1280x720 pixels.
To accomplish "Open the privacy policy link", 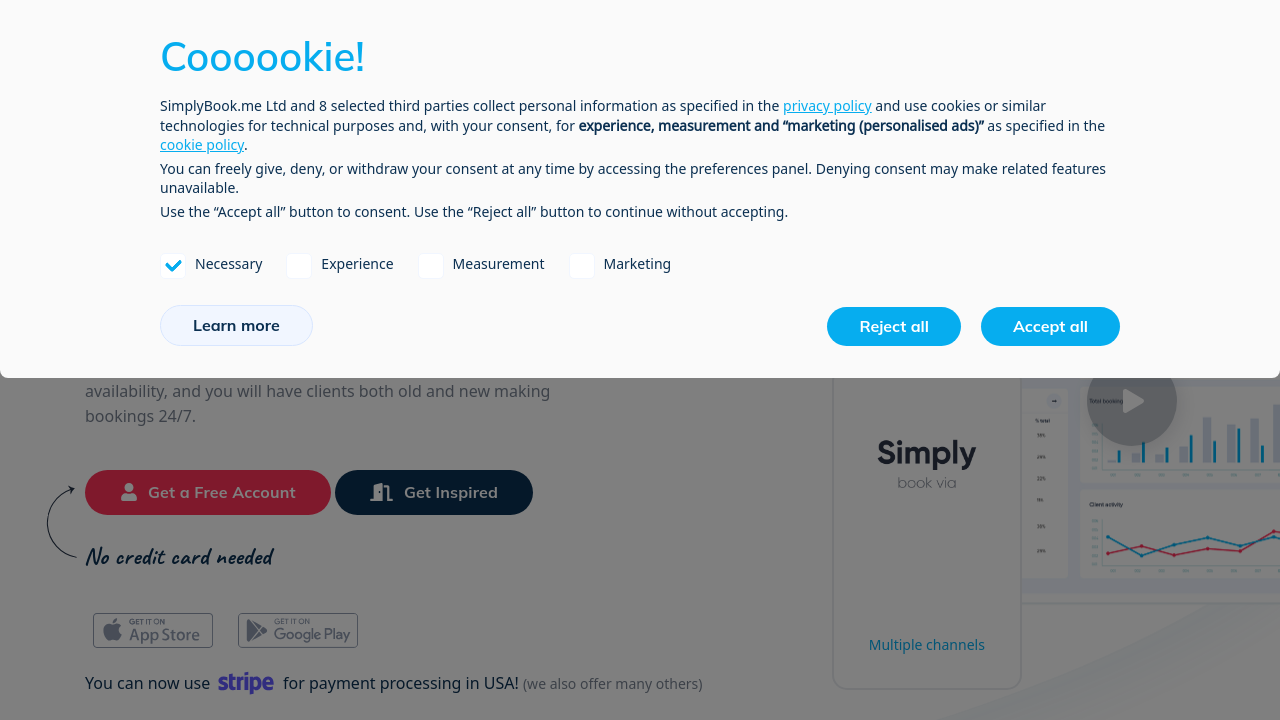I will click(x=827, y=106).
